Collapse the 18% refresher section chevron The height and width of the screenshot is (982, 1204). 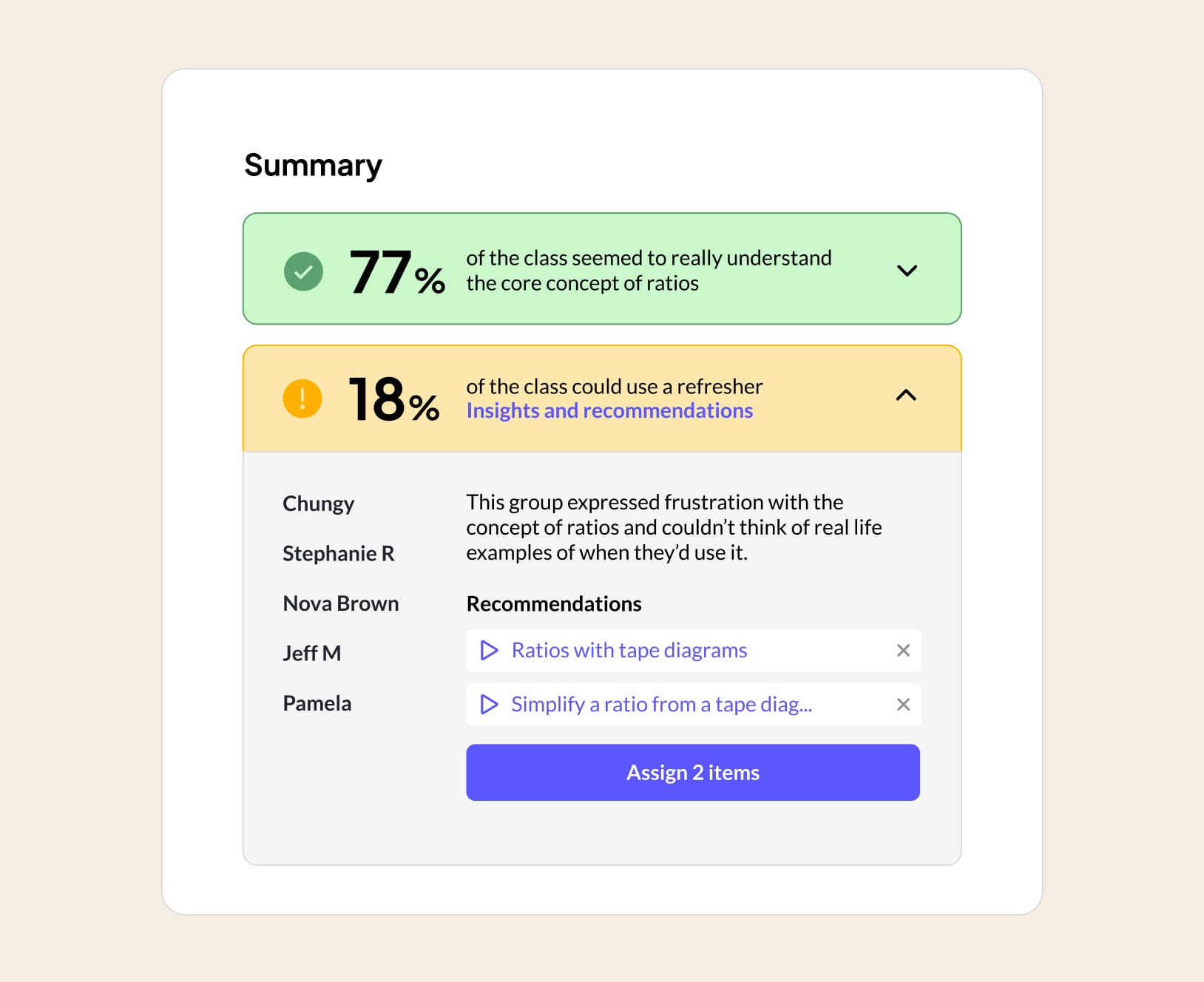906,395
